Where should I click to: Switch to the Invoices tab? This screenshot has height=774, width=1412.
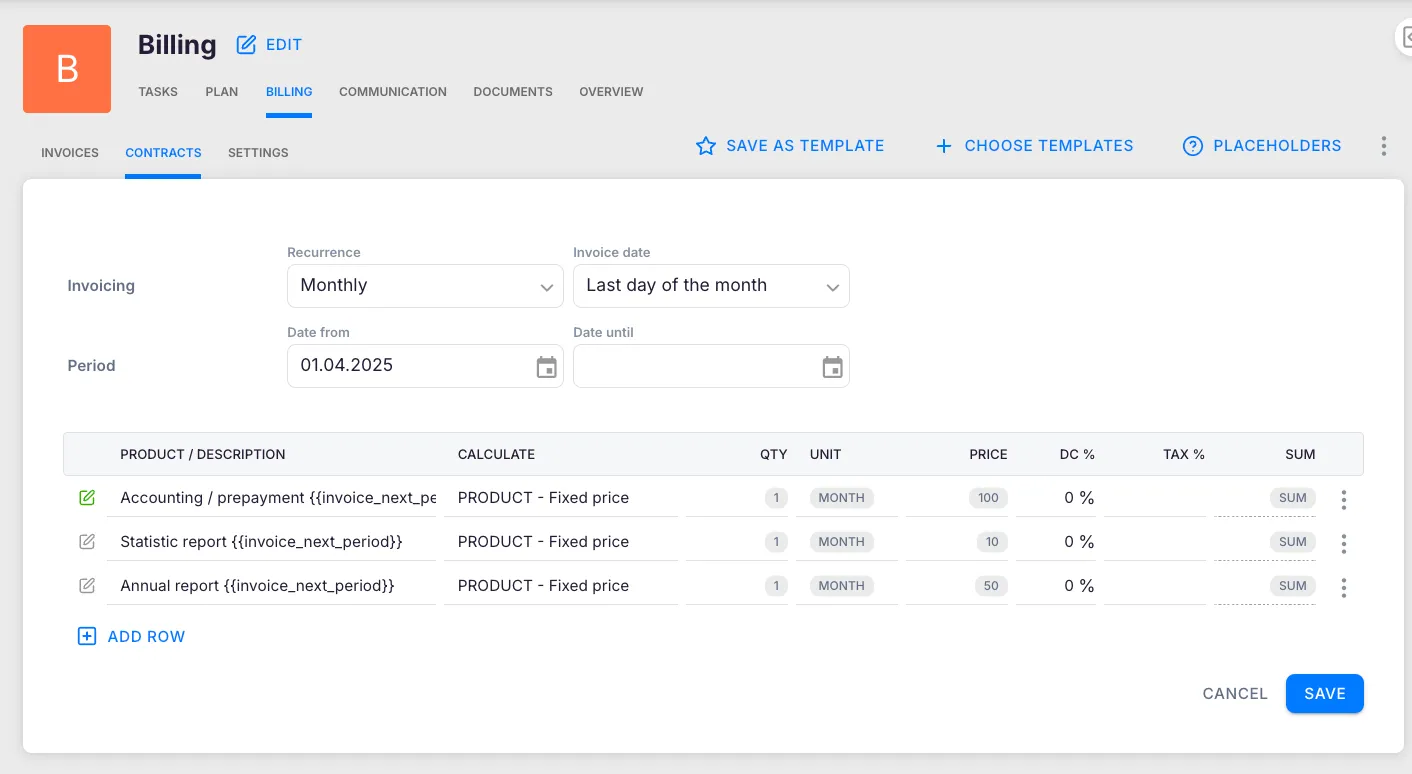pos(70,153)
